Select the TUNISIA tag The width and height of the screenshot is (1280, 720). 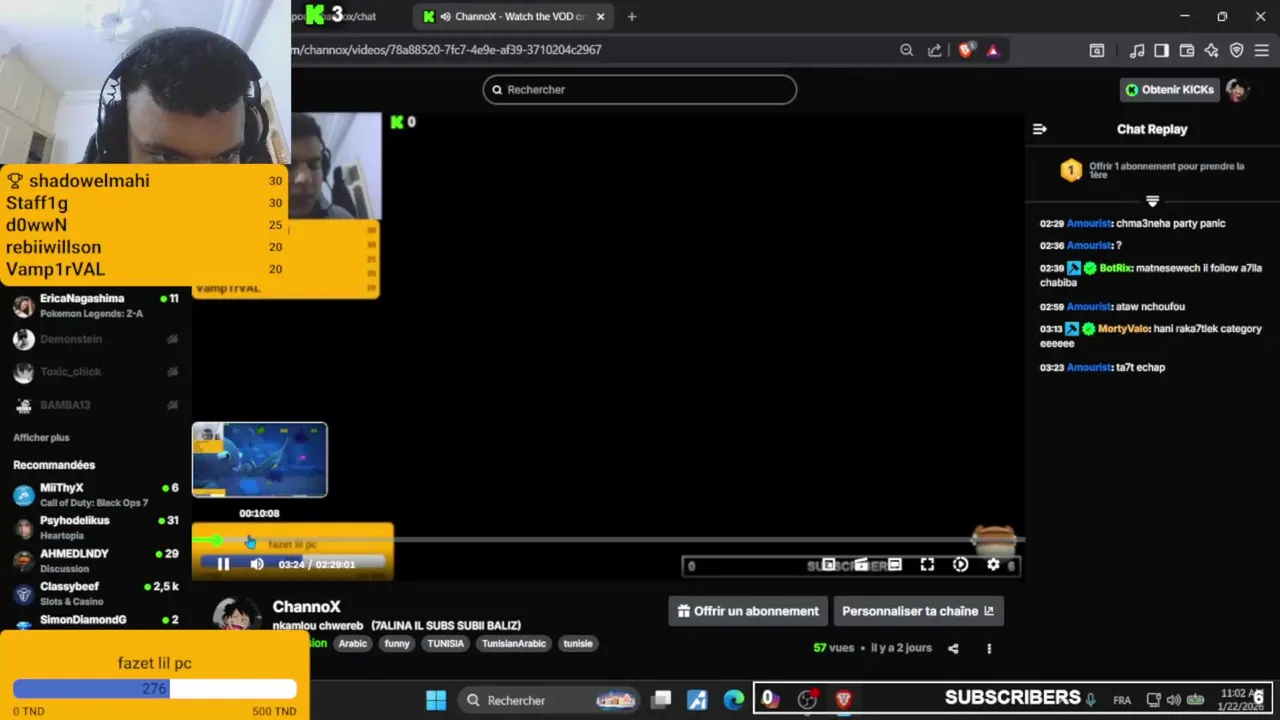click(445, 644)
